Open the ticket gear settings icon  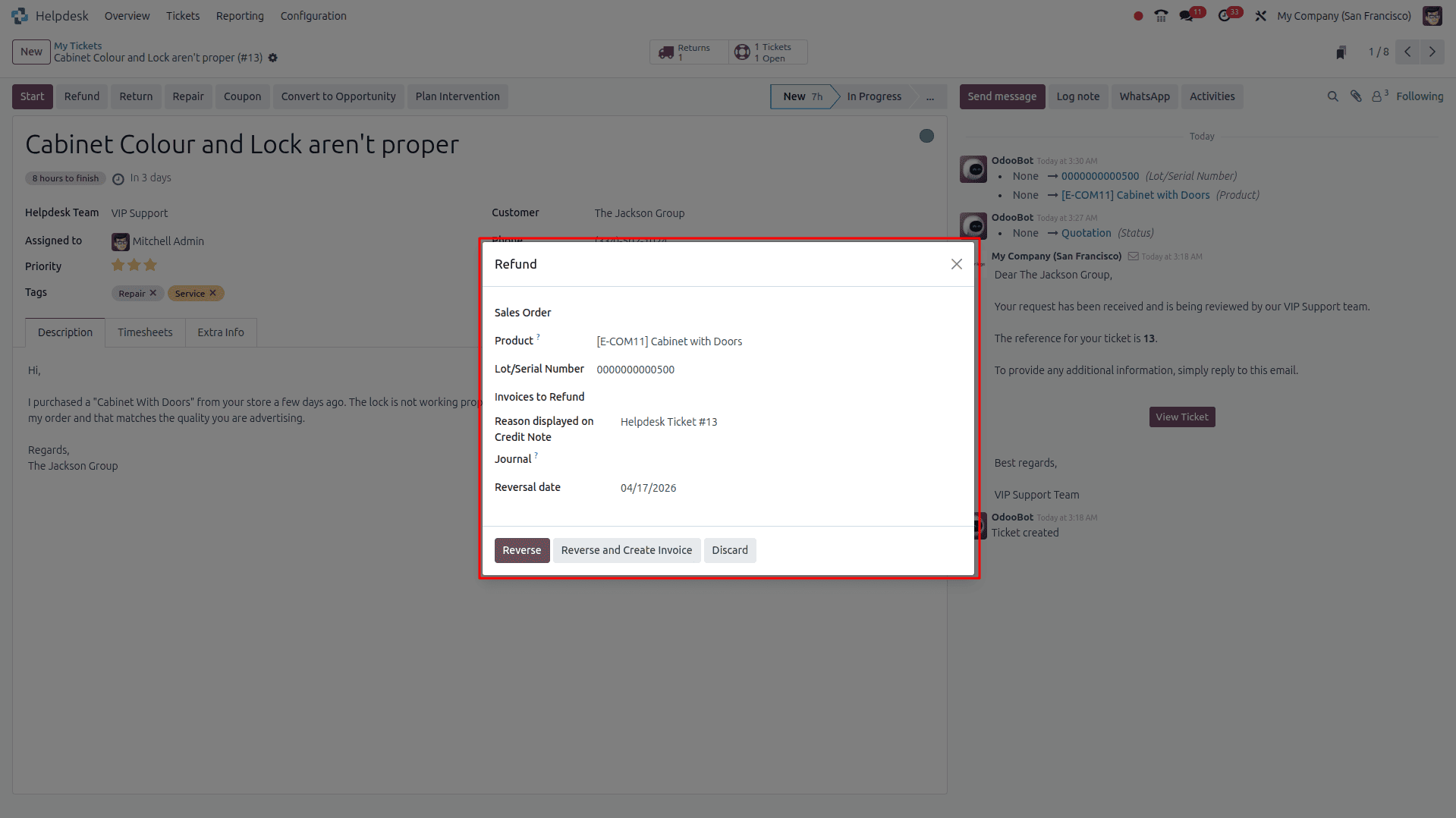coord(273,58)
